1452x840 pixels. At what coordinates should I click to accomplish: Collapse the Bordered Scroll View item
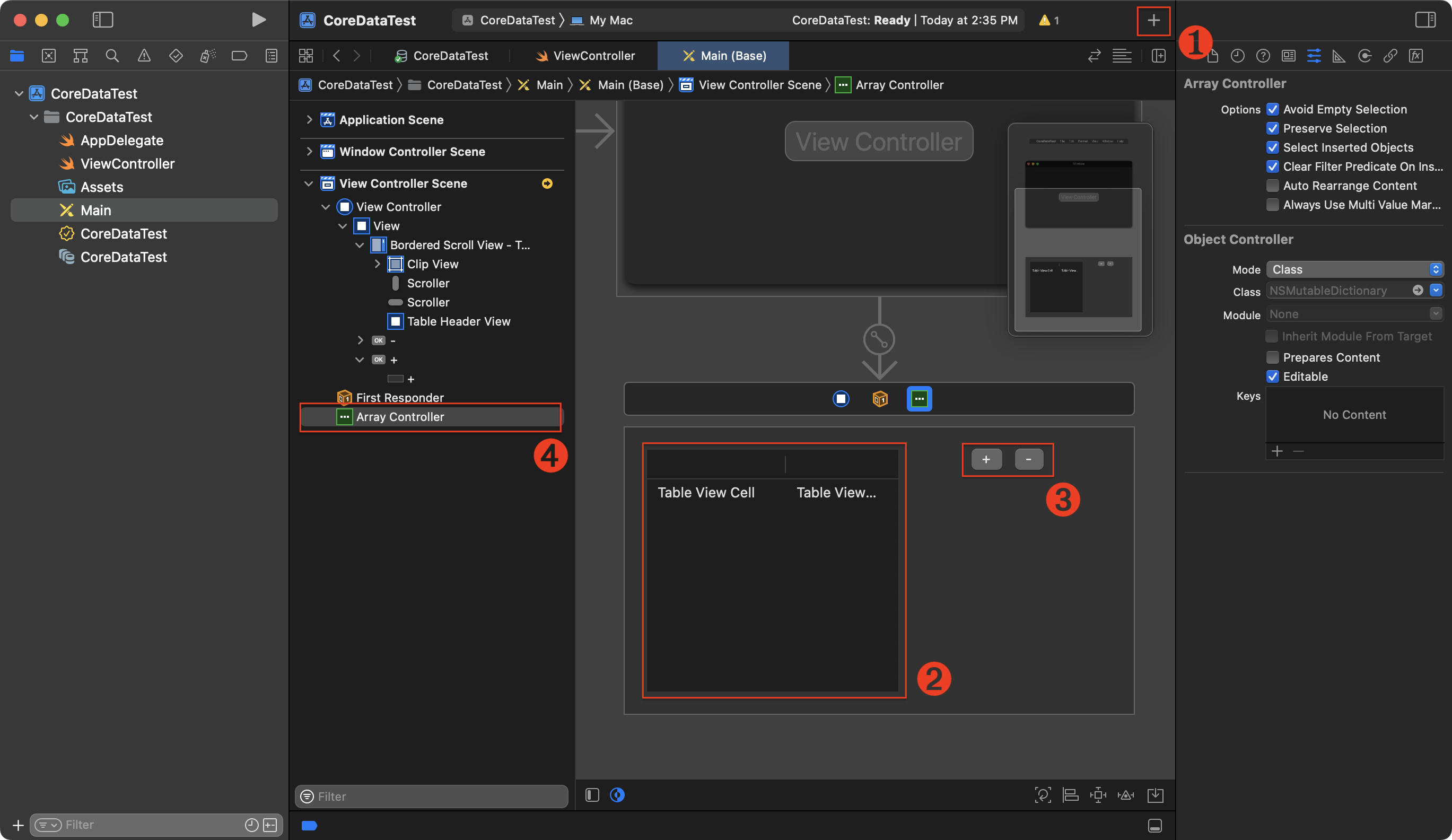click(x=360, y=245)
